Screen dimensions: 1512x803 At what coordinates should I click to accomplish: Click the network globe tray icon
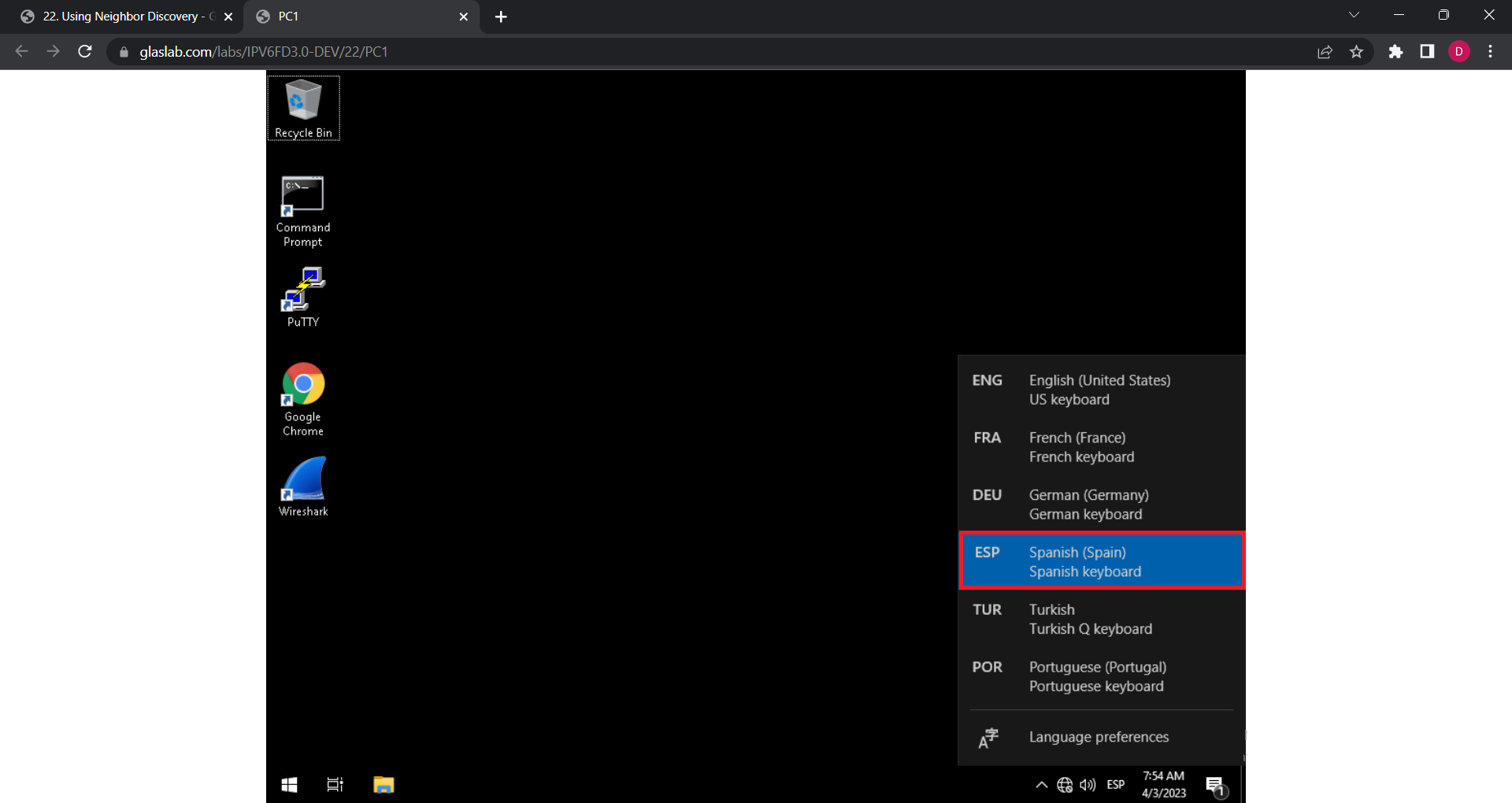point(1065,785)
